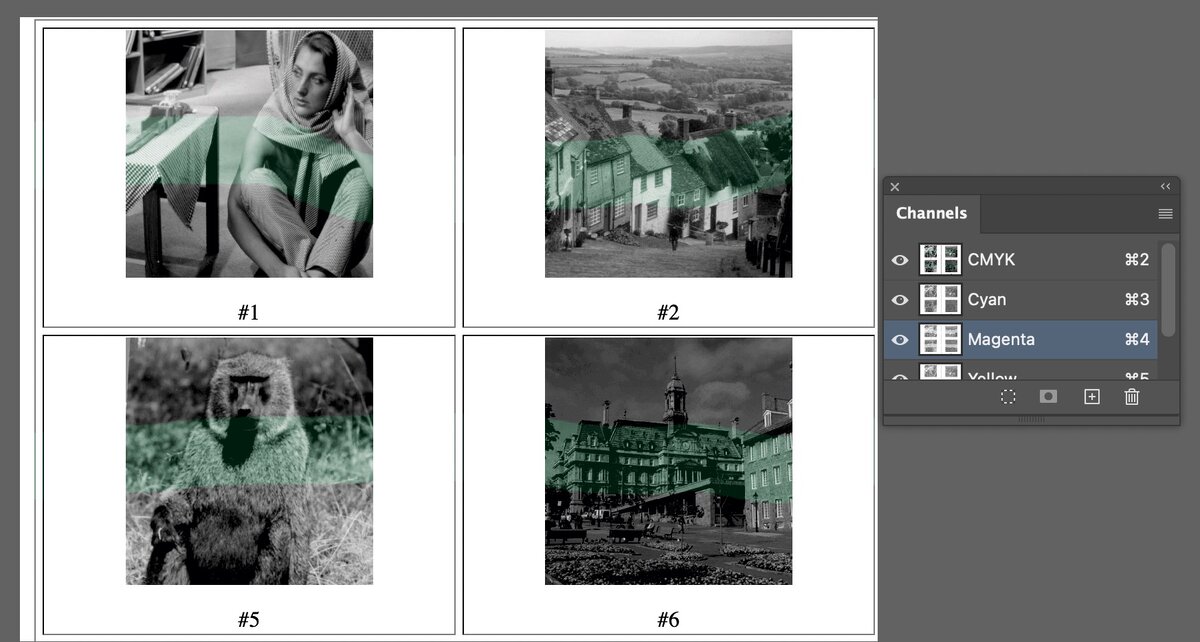Click the Channels panel scrollbar
1200x642 pixels.
point(1168,290)
